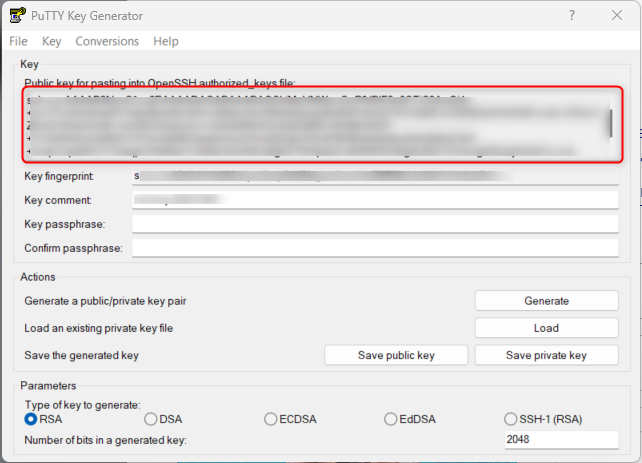Image resolution: width=642 pixels, height=463 pixels.
Task: Click 'Number of bits in a generated key:' label
Action: tap(106, 440)
